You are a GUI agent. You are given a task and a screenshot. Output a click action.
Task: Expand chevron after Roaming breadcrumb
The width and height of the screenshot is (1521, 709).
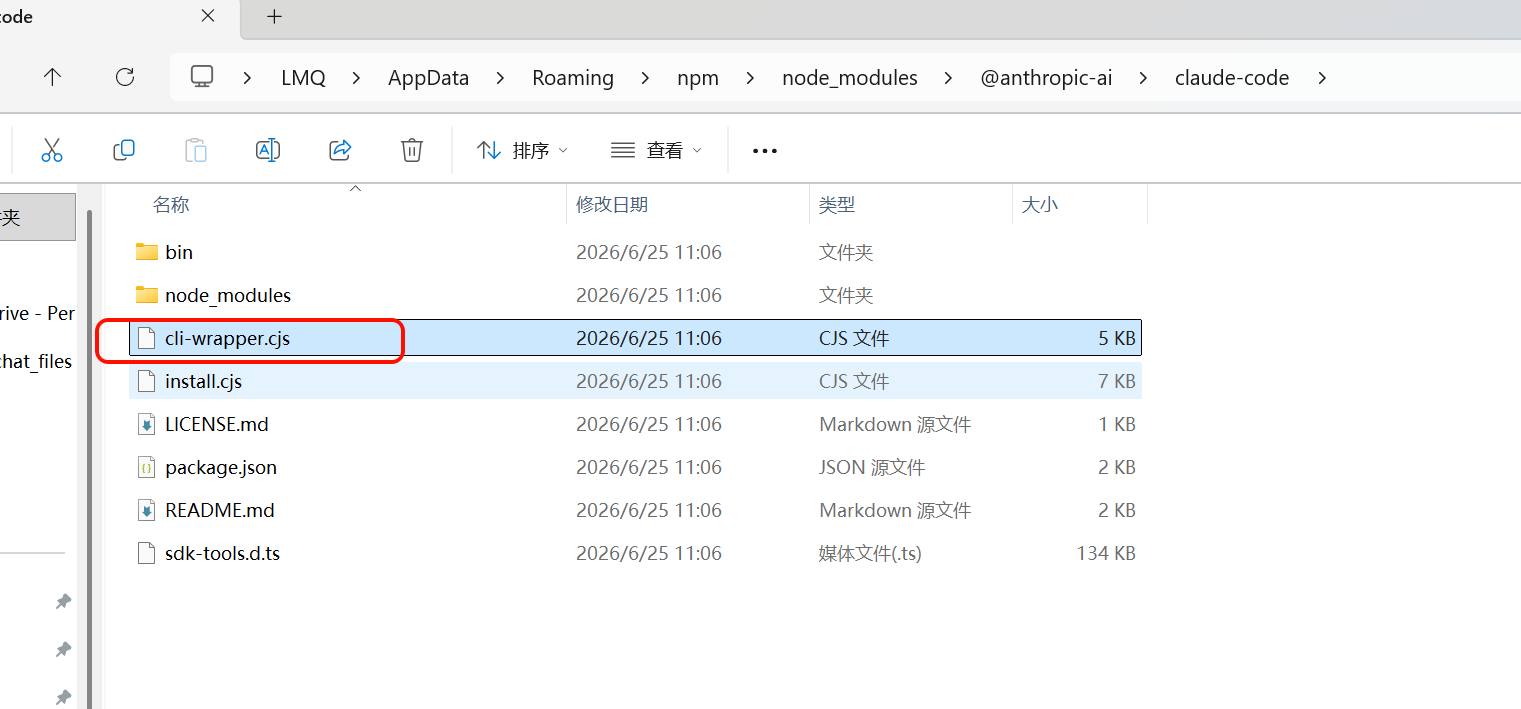pyautogui.click(x=645, y=77)
